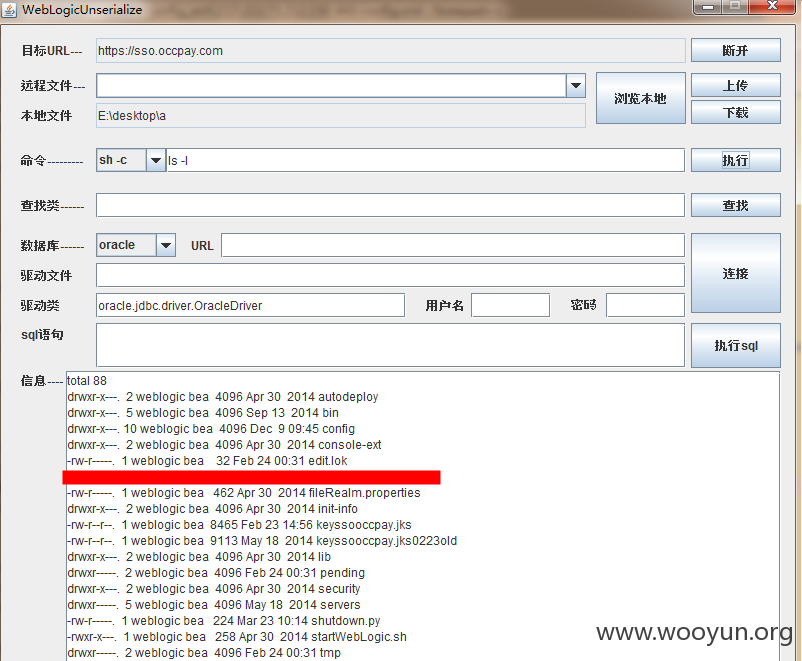Click the 查找 search button
The width and height of the screenshot is (802, 661).
[736, 205]
